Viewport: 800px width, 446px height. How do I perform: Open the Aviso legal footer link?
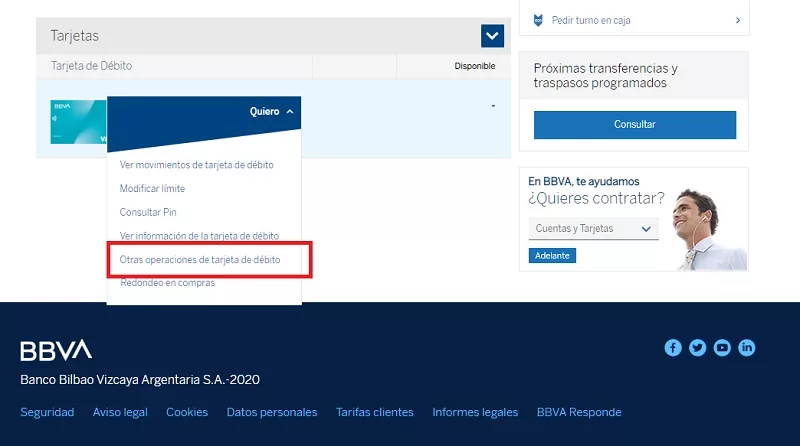(x=120, y=412)
